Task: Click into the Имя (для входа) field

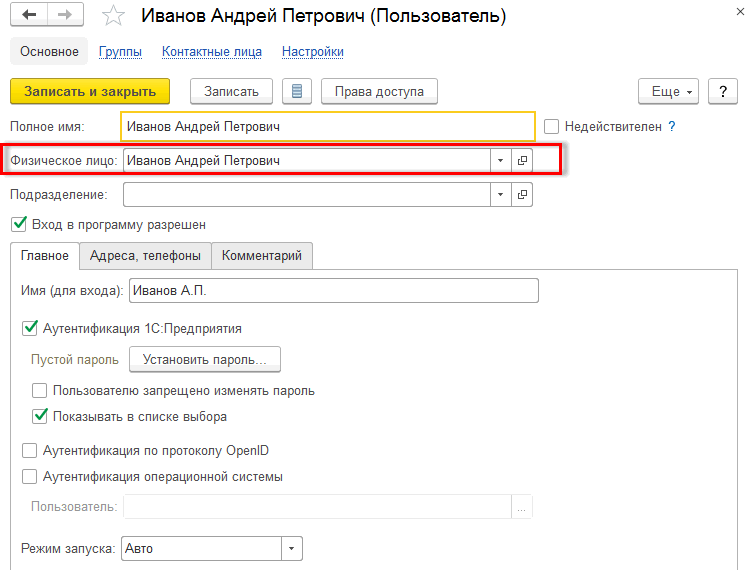Action: point(333,290)
